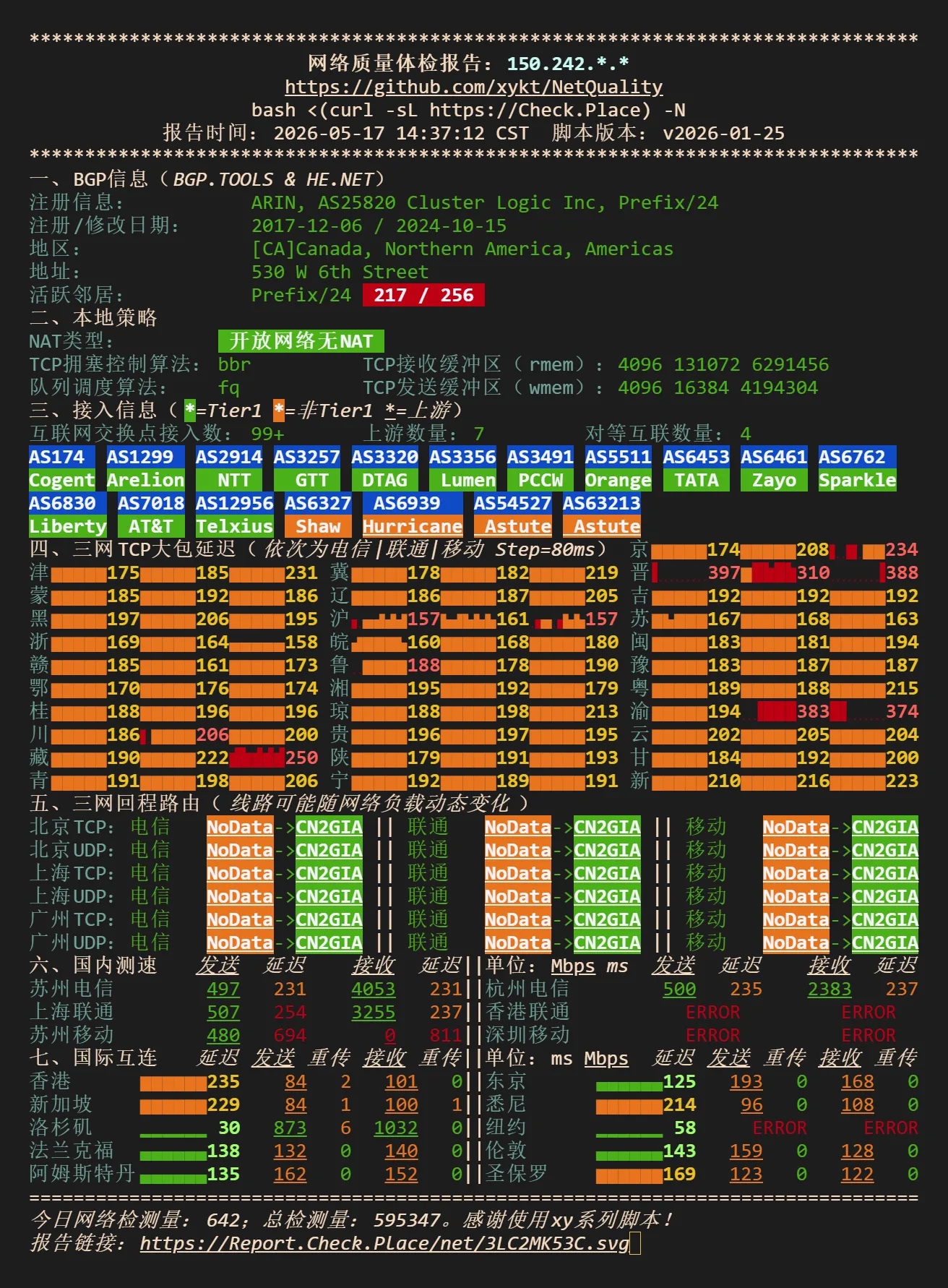The height and width of the screenshot is (1288, 948).
Task: Click the Lumen provider label
Action: (462, 480)
